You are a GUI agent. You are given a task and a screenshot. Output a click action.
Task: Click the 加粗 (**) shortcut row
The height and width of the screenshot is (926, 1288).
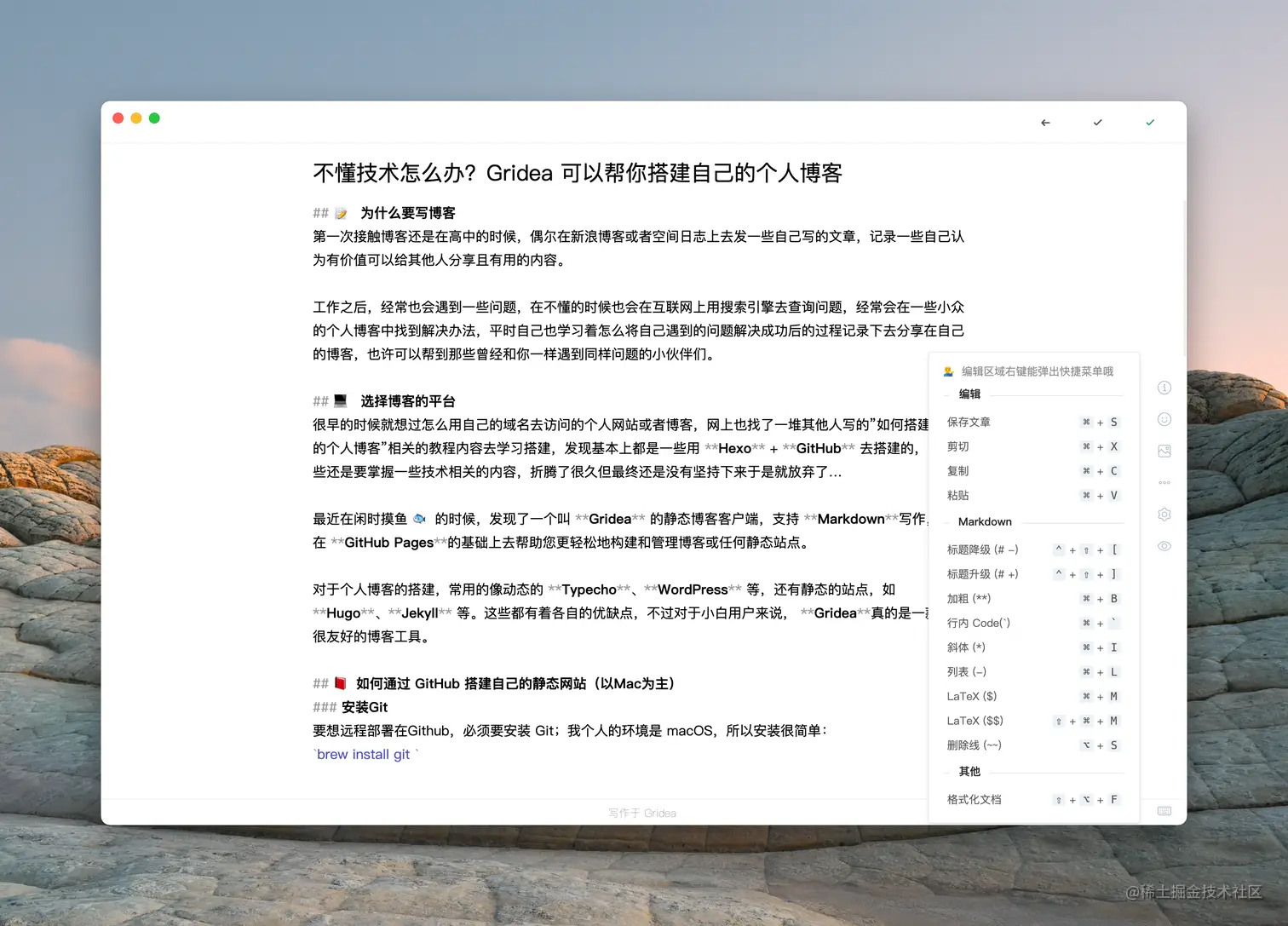[x=1033, y=599]
